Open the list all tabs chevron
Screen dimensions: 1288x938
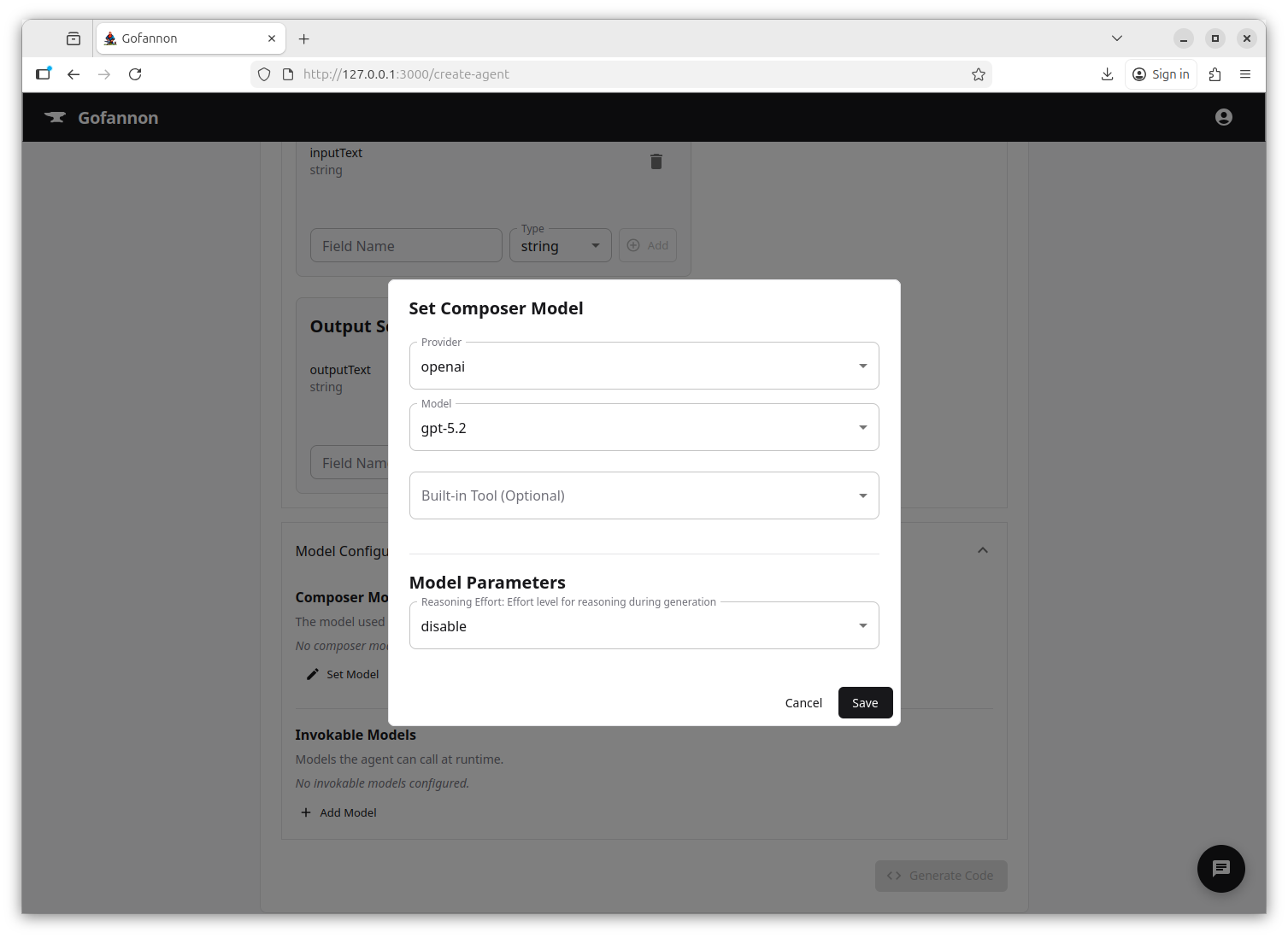tap(1116, 38)
